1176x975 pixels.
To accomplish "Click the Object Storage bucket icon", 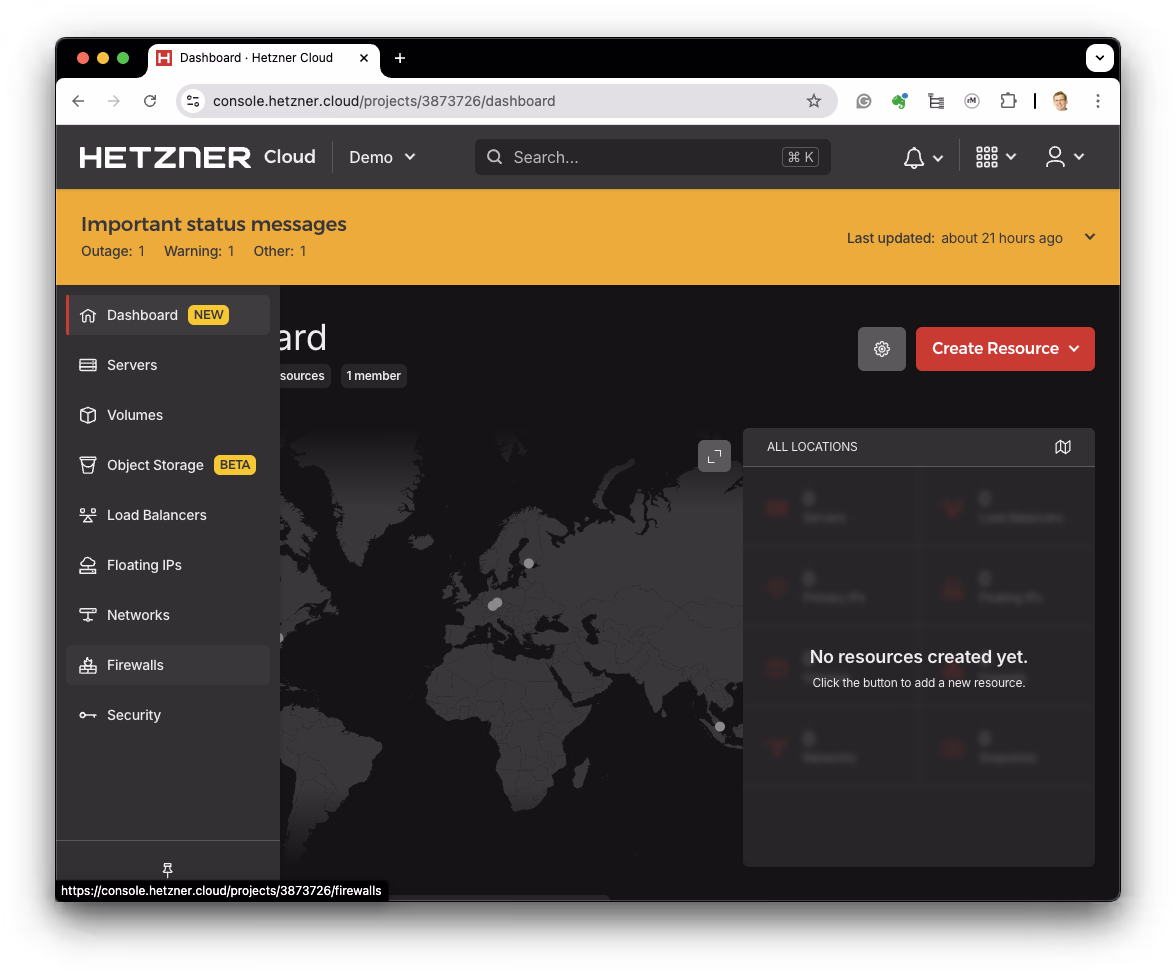I will point(88,465).
